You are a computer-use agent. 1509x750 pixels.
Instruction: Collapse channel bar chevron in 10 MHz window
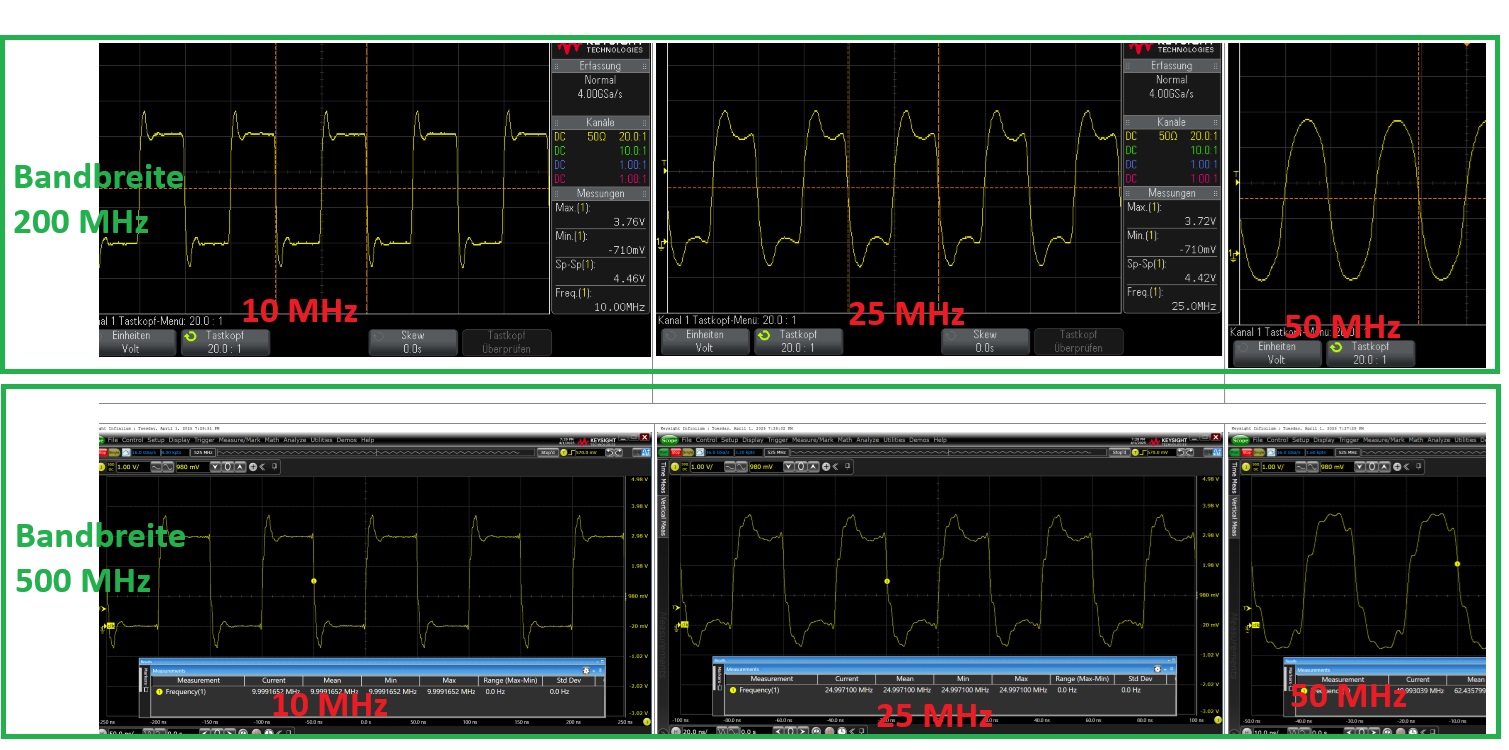[x=262, y=467]
